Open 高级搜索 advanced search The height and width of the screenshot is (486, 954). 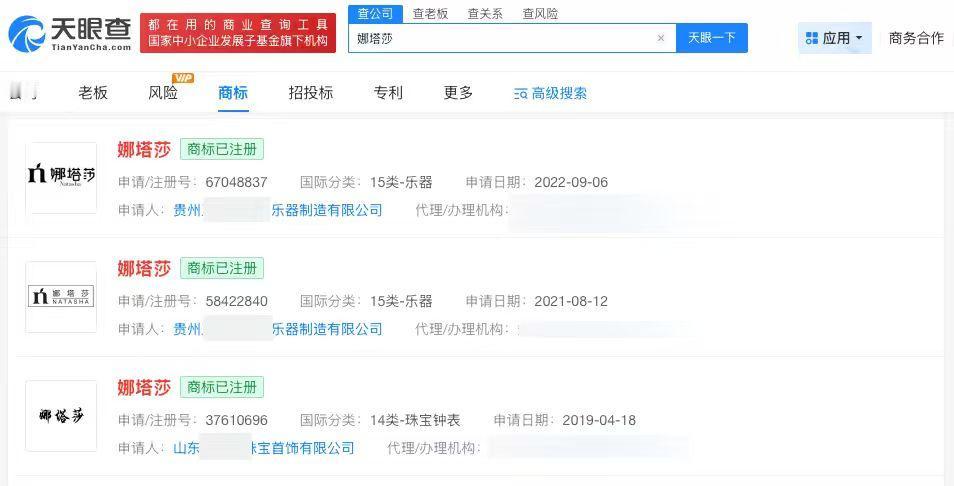click(551, 93)
